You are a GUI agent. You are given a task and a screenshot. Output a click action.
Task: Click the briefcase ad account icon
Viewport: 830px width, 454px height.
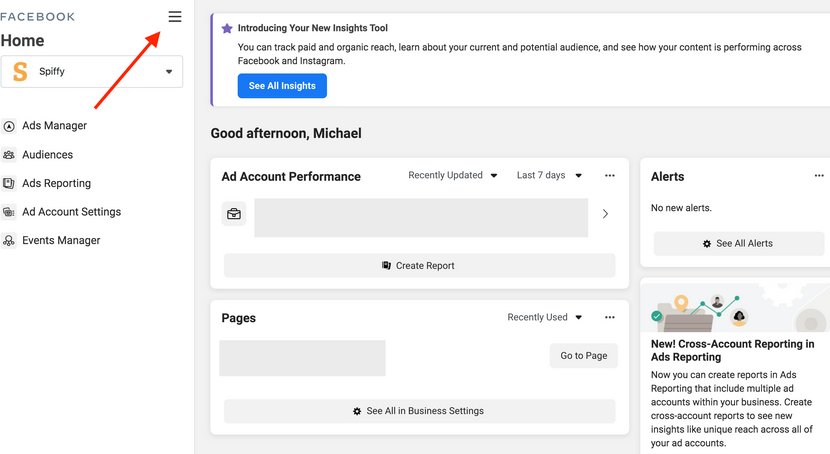pos(233,214)
